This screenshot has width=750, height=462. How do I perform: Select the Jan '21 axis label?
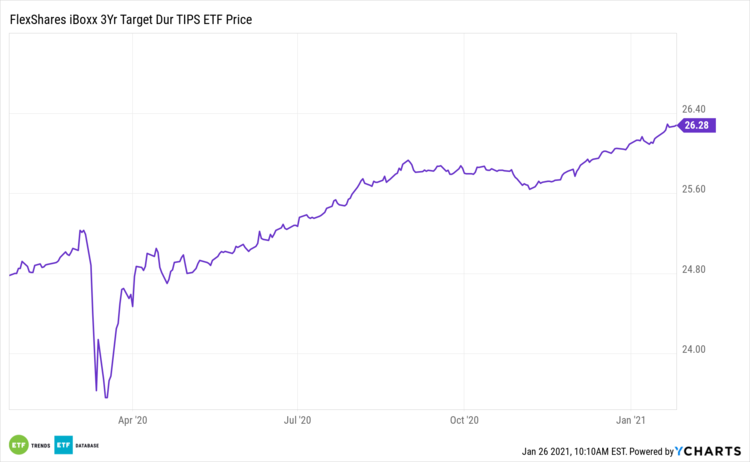click(631, 421)
